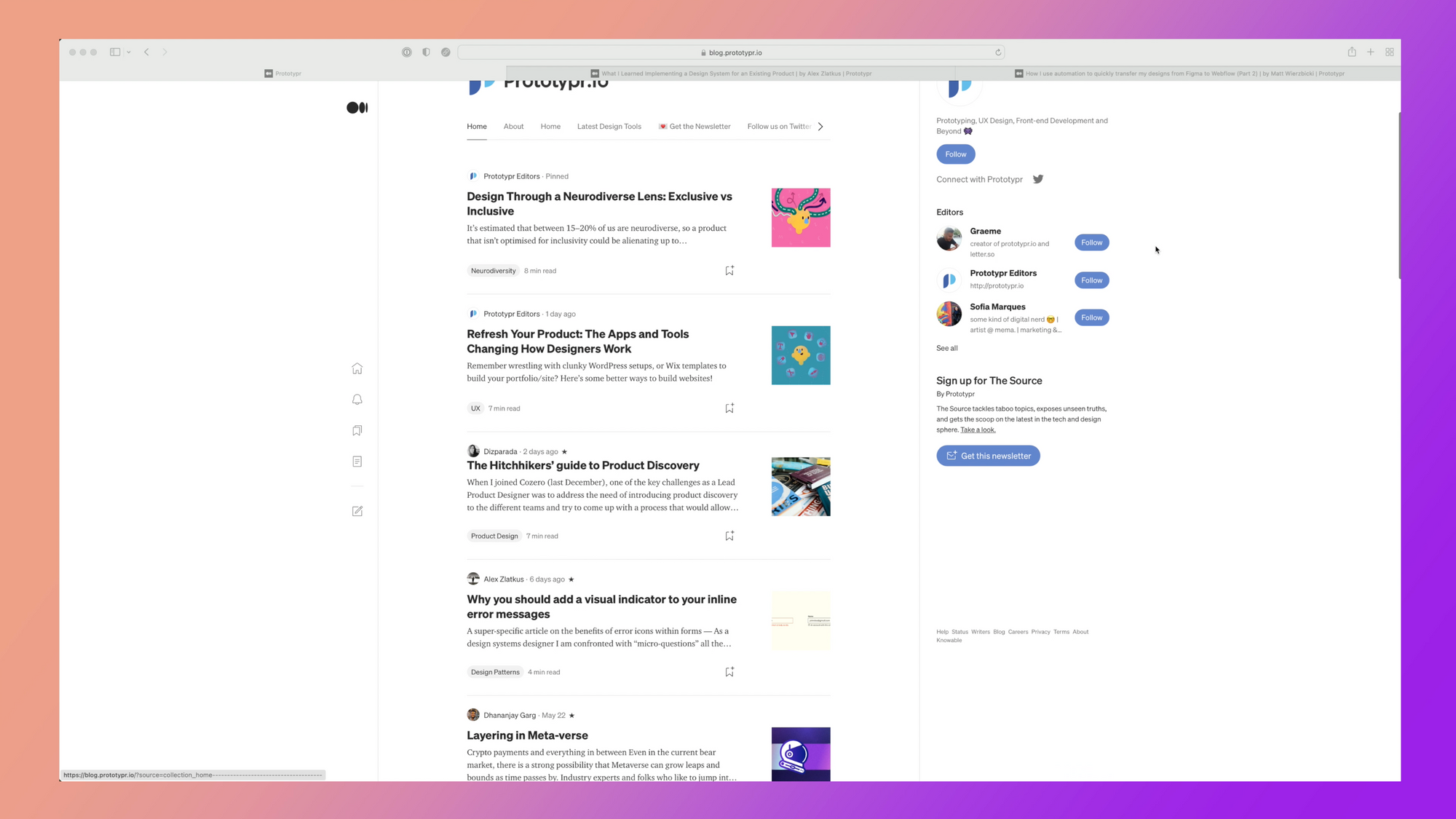Follow editor Graeme
Image resolution: width=1456 pixels, height=819 pixels.
[1091, 242]
